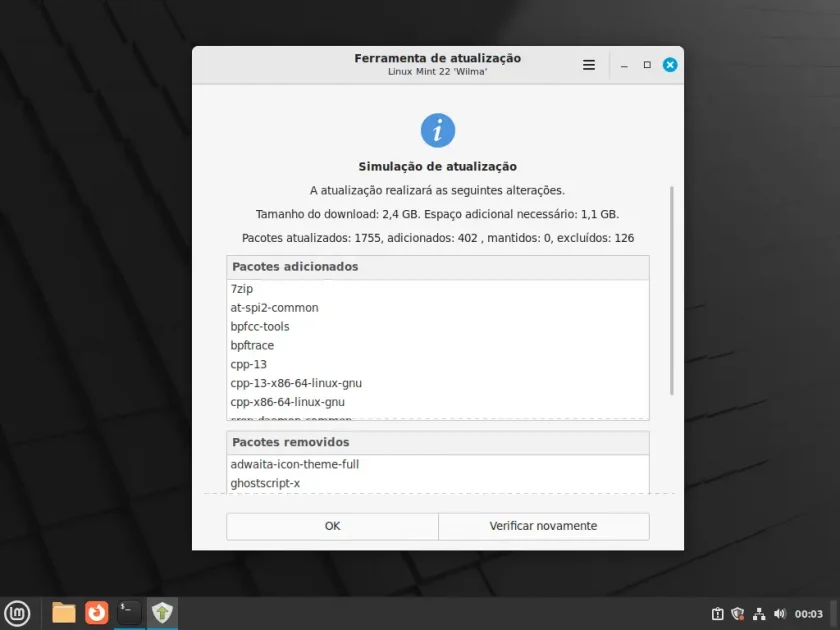Screen dimensions: 840x630
Task: Open the Firefox browser from the panel
Action: 96,613
